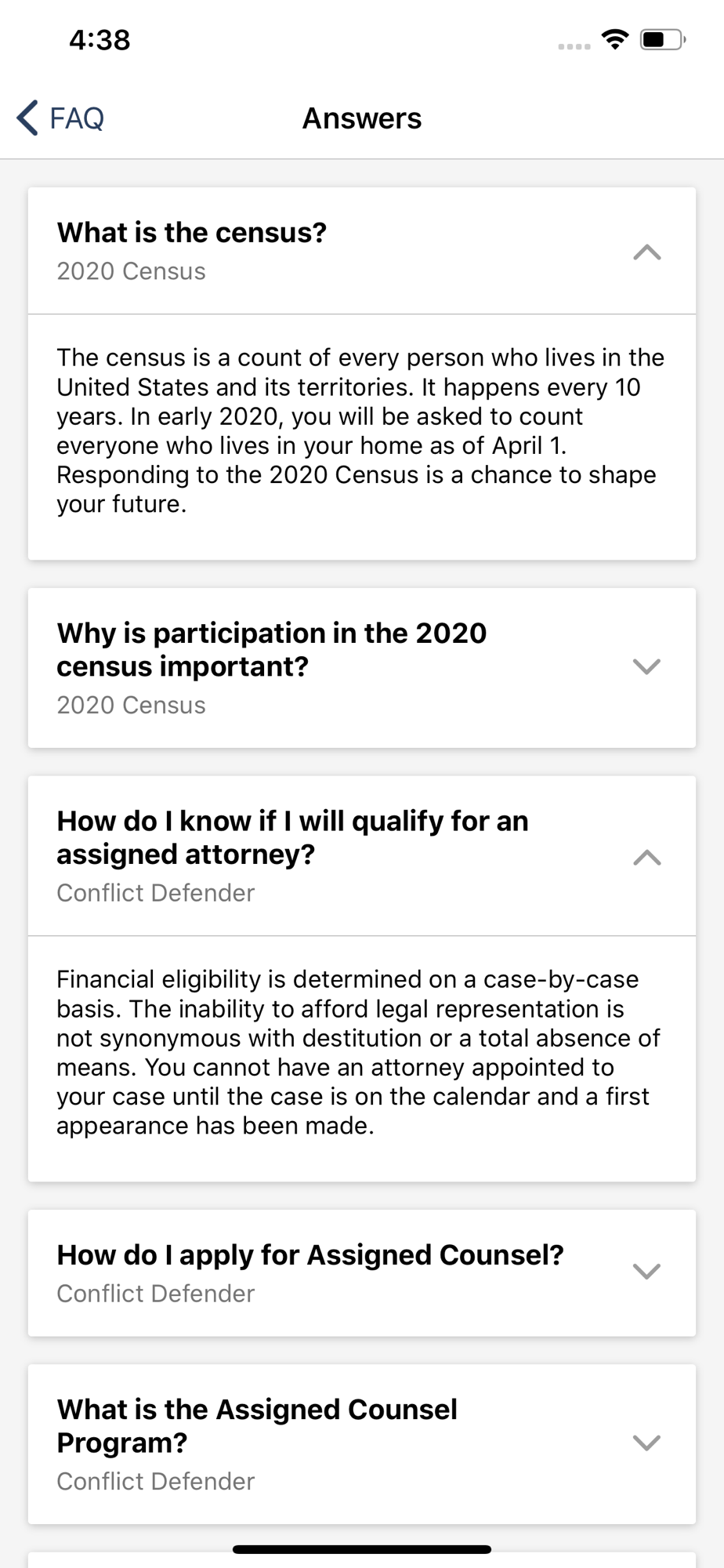724x1568 pixels.
Task: Expand 'What is the Assigned Counsel Program?' chevron
Action: (646, 1443)
